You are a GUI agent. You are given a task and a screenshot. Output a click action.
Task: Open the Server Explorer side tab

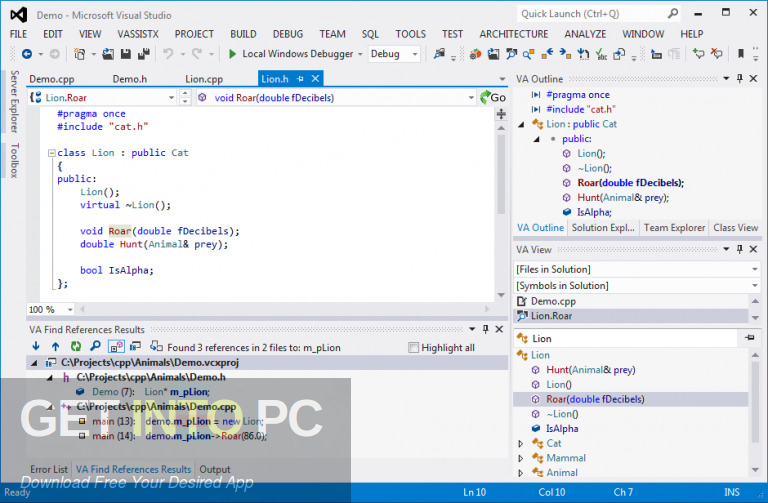point(14,101)
